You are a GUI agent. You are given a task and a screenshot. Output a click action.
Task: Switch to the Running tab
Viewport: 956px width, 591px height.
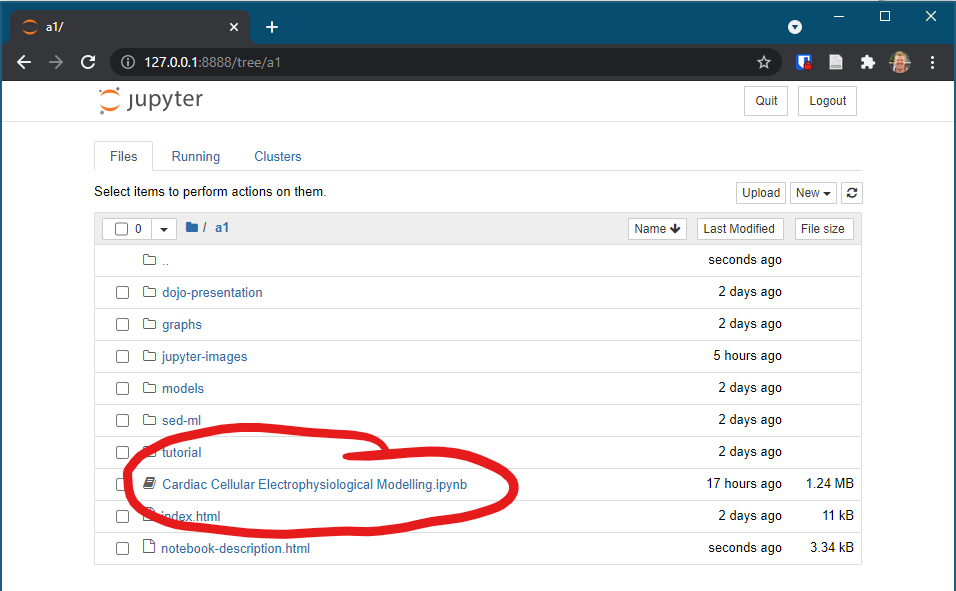[x=196, y=157]
